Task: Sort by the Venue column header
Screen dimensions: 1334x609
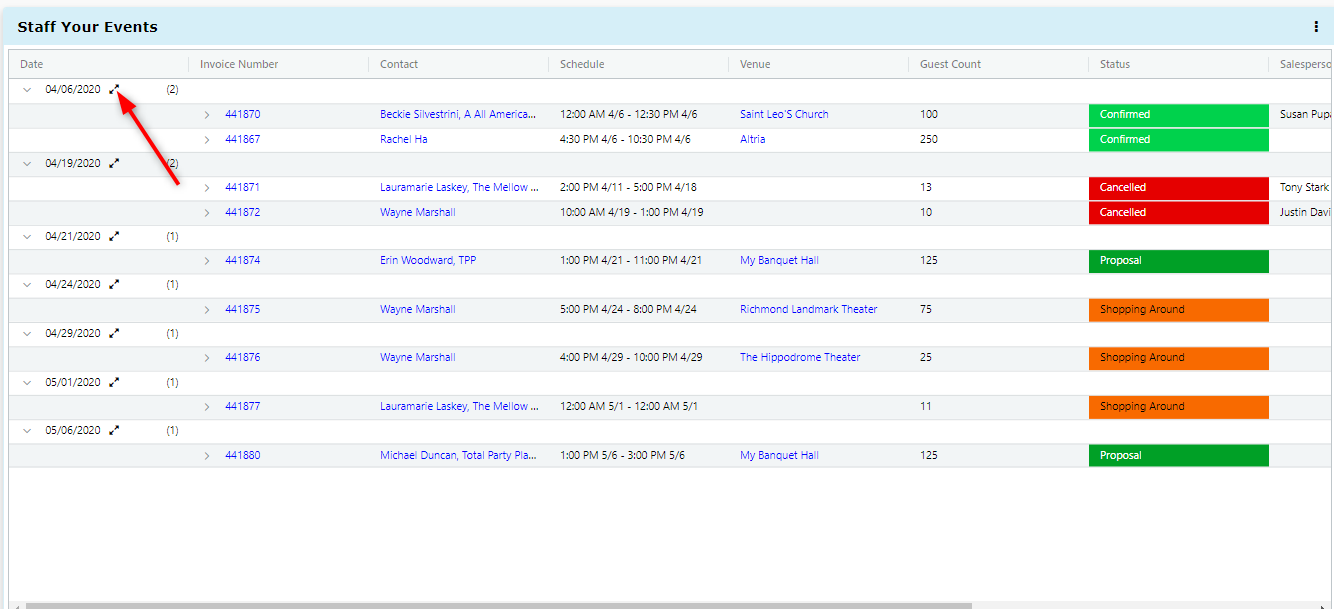Action: coord(755,64)
